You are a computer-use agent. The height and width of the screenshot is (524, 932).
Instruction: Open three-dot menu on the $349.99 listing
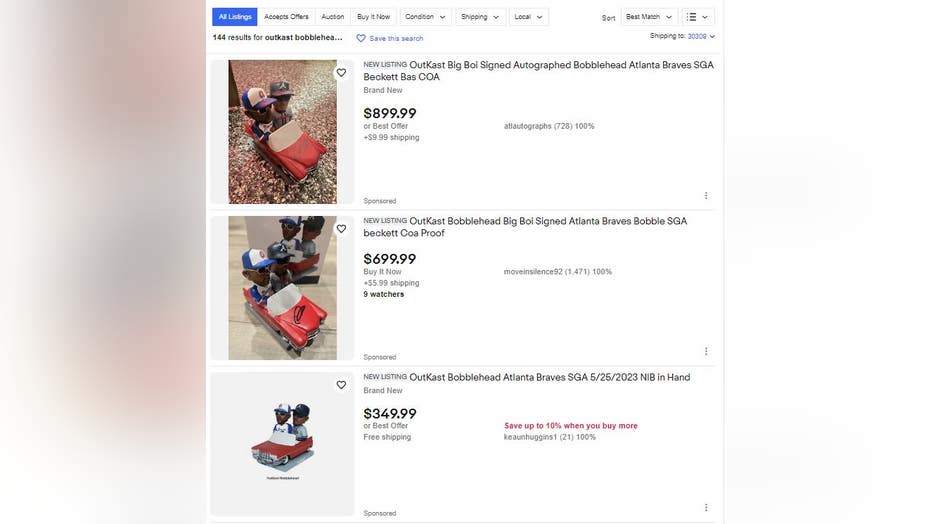coord(706,507)
